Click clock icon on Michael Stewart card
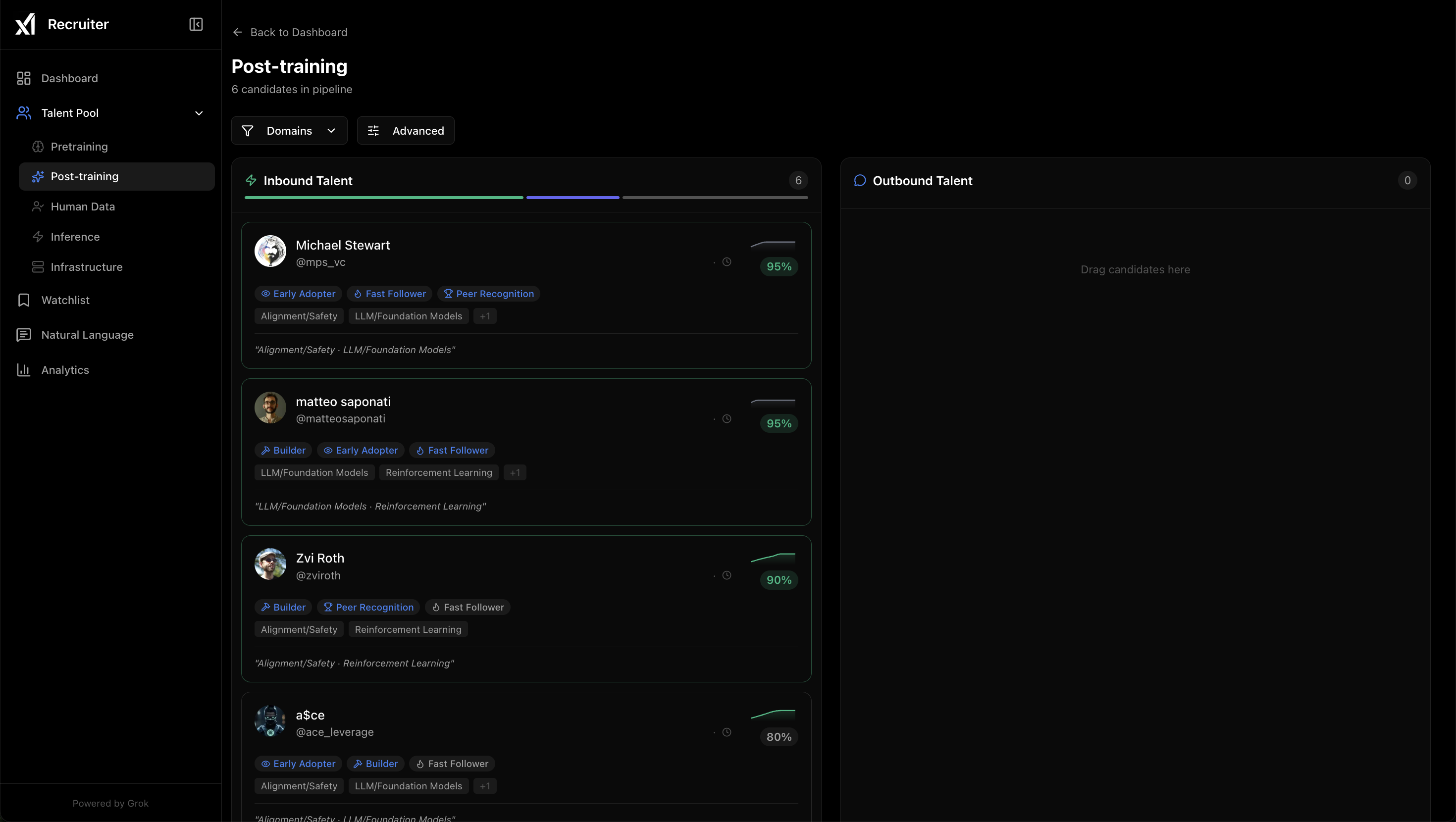The height and width of the screenshot is (822, 1456). 727,262
